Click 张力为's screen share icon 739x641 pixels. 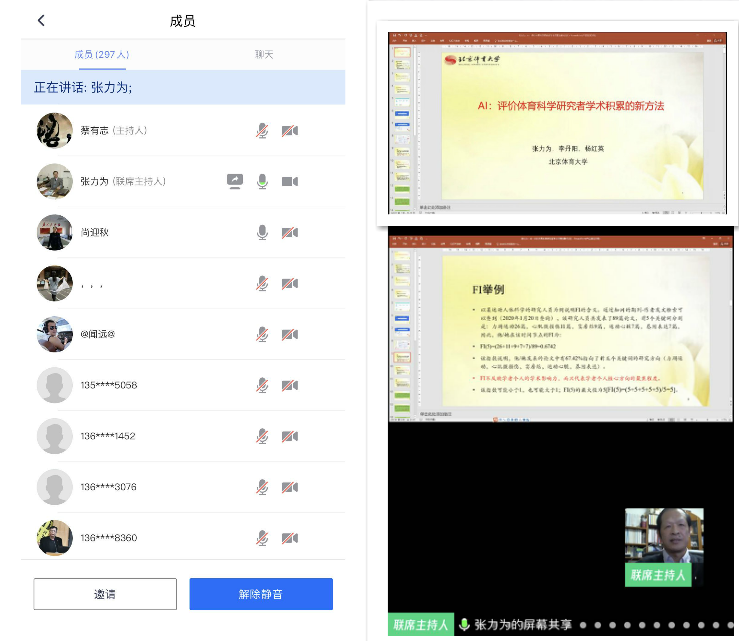[x=234, y=181]
